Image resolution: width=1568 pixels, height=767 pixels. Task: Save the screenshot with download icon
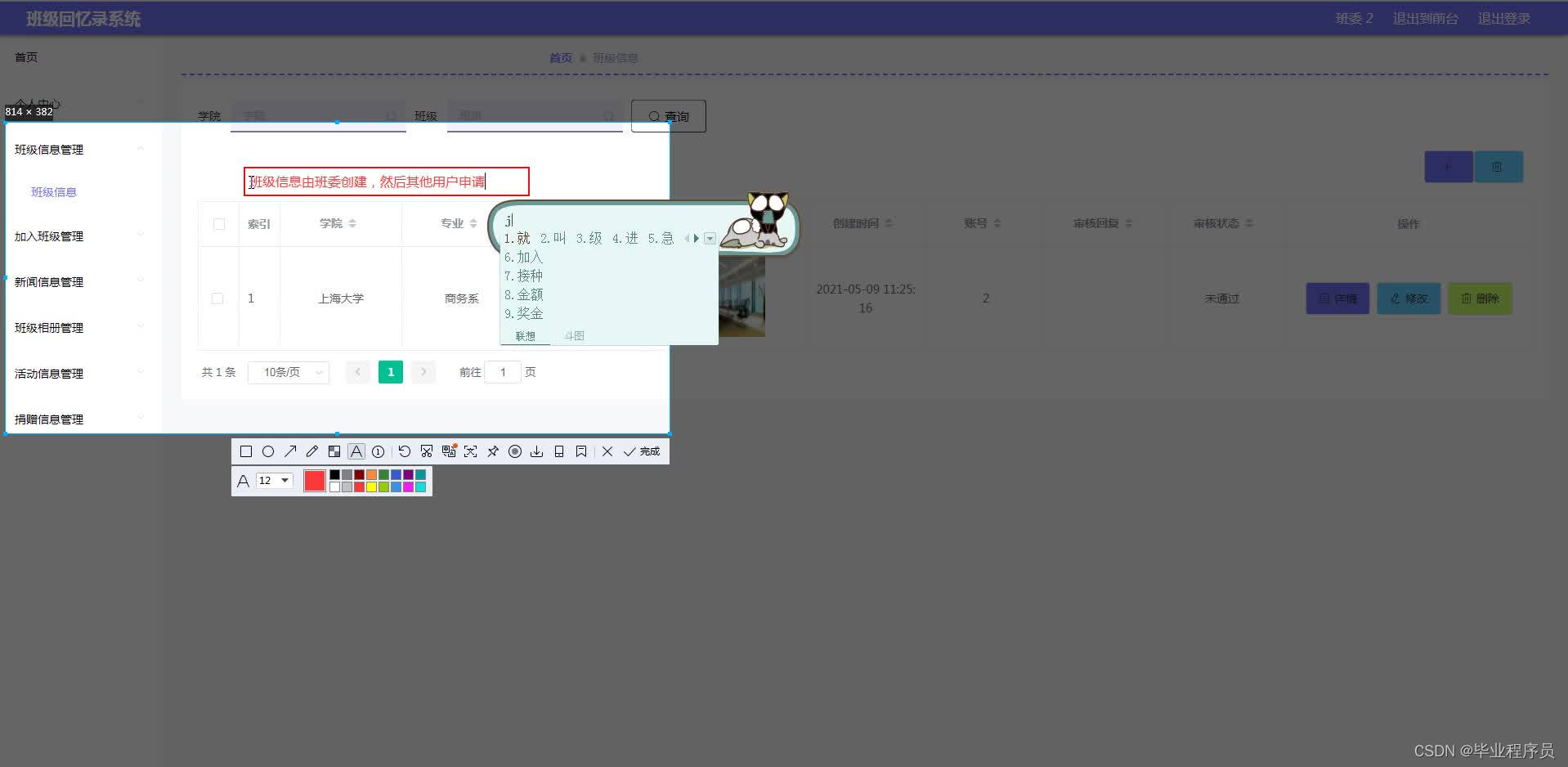tap(537, 451)
